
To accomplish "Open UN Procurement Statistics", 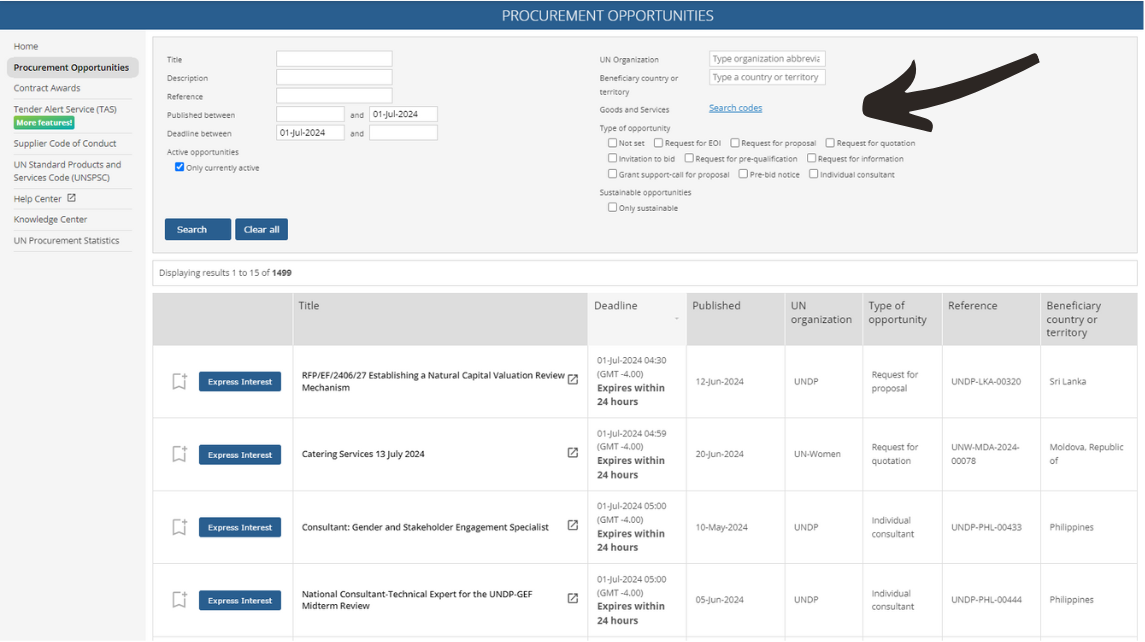I will [66, 240].
